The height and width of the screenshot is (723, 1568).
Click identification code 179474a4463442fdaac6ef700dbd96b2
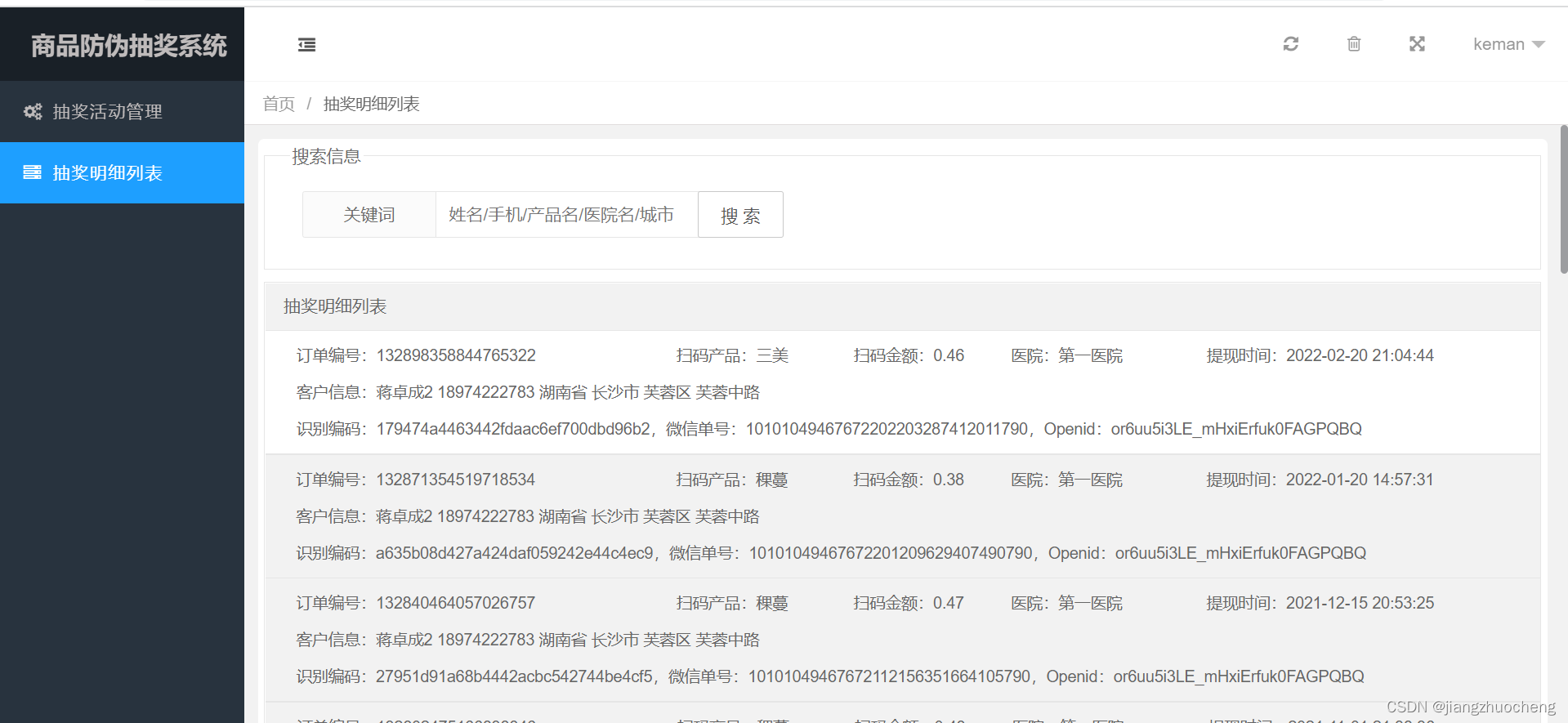[x=513, y=429]
